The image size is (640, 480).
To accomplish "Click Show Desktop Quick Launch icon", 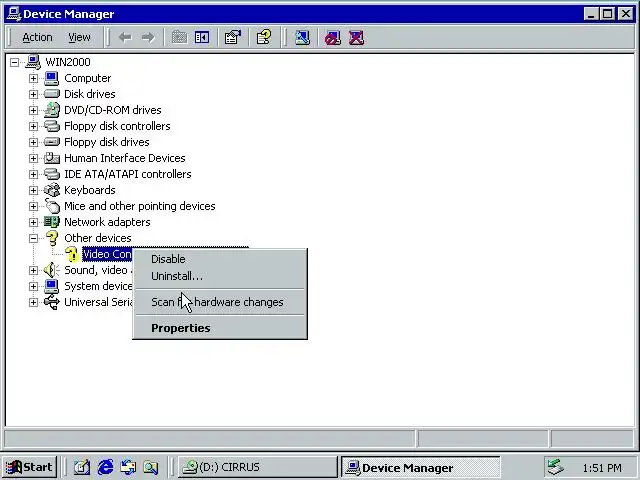I will coord(82,467).
